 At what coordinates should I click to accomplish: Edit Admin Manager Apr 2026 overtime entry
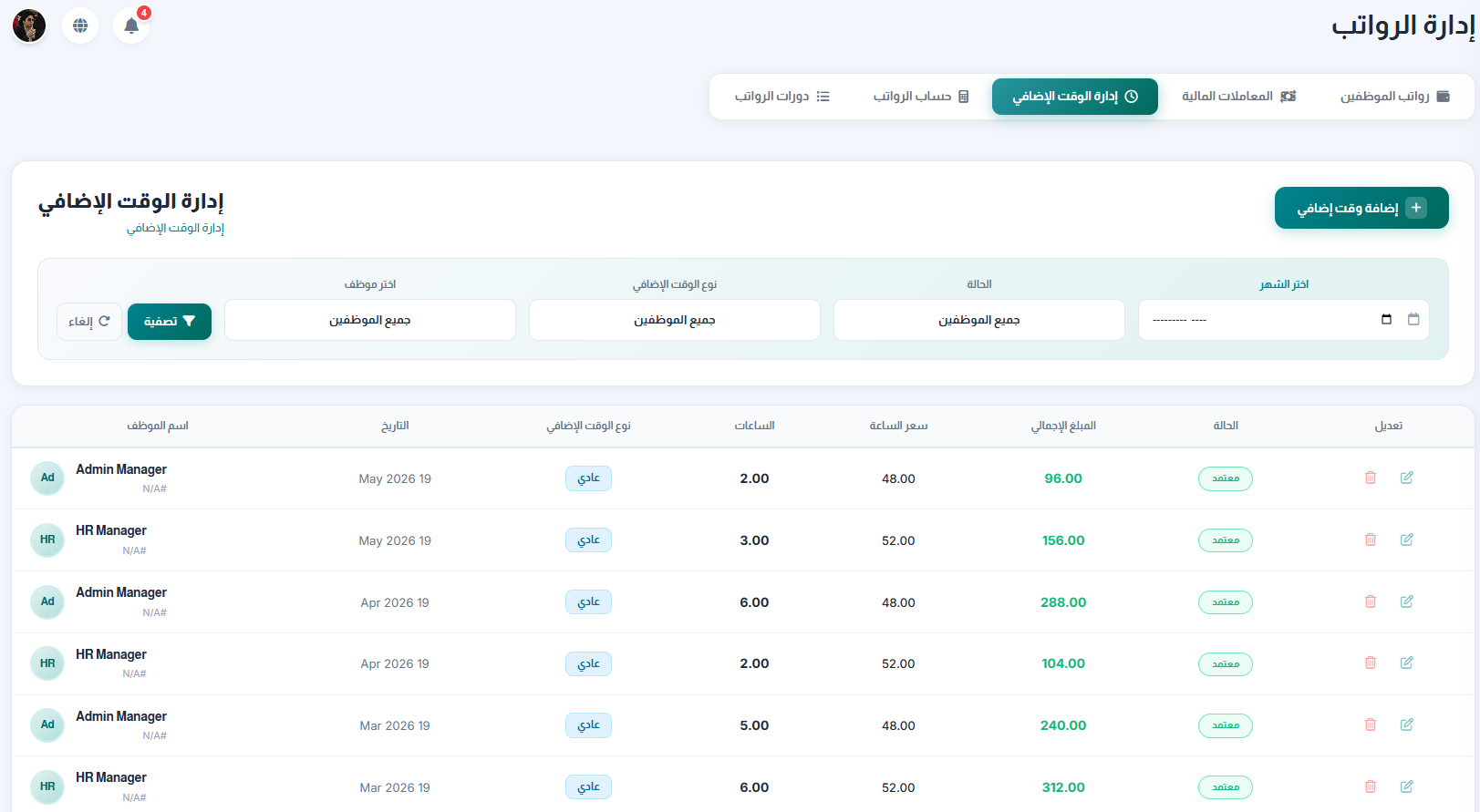point(1407,601)
